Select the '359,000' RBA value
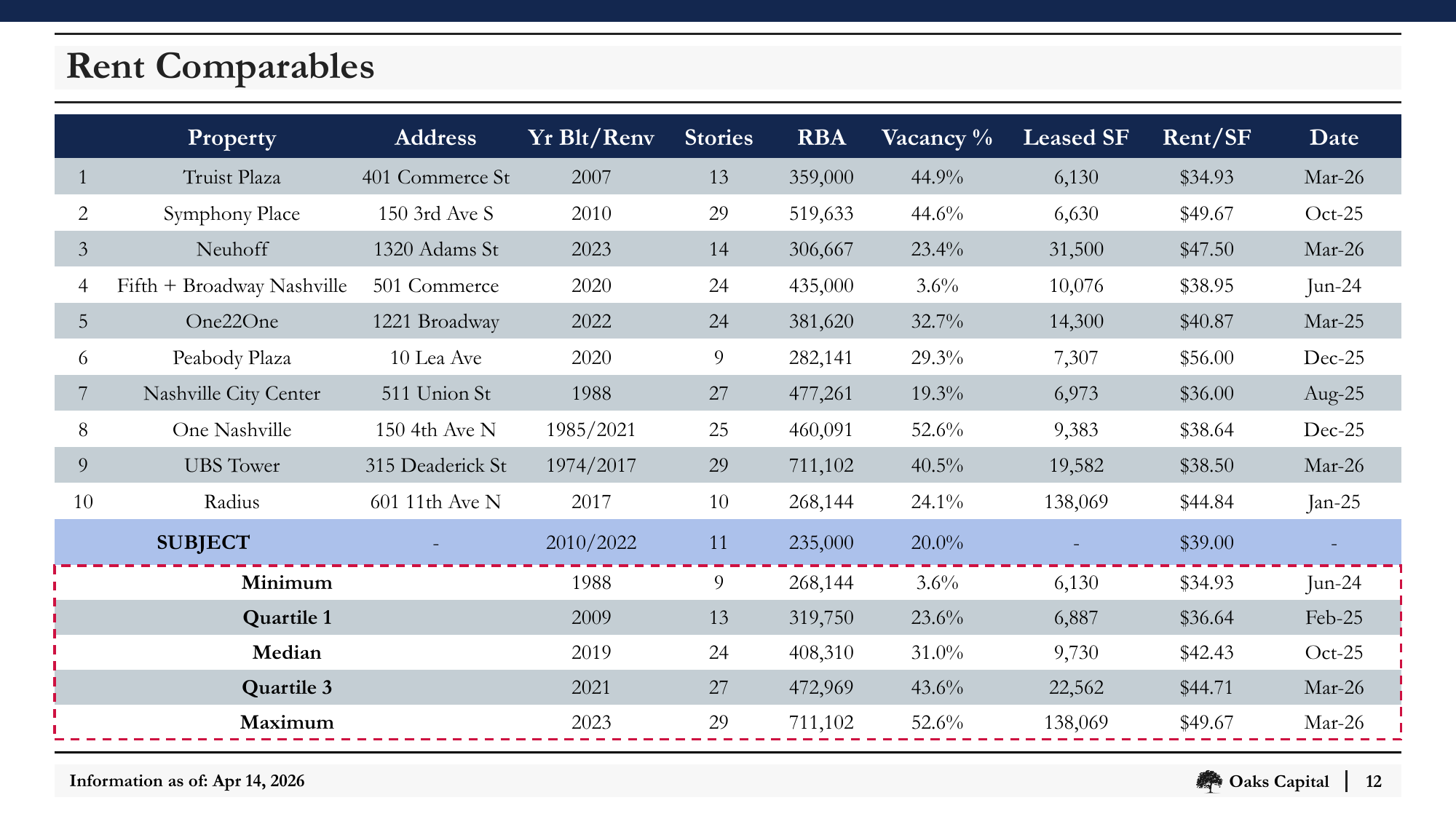 point(821,177)
